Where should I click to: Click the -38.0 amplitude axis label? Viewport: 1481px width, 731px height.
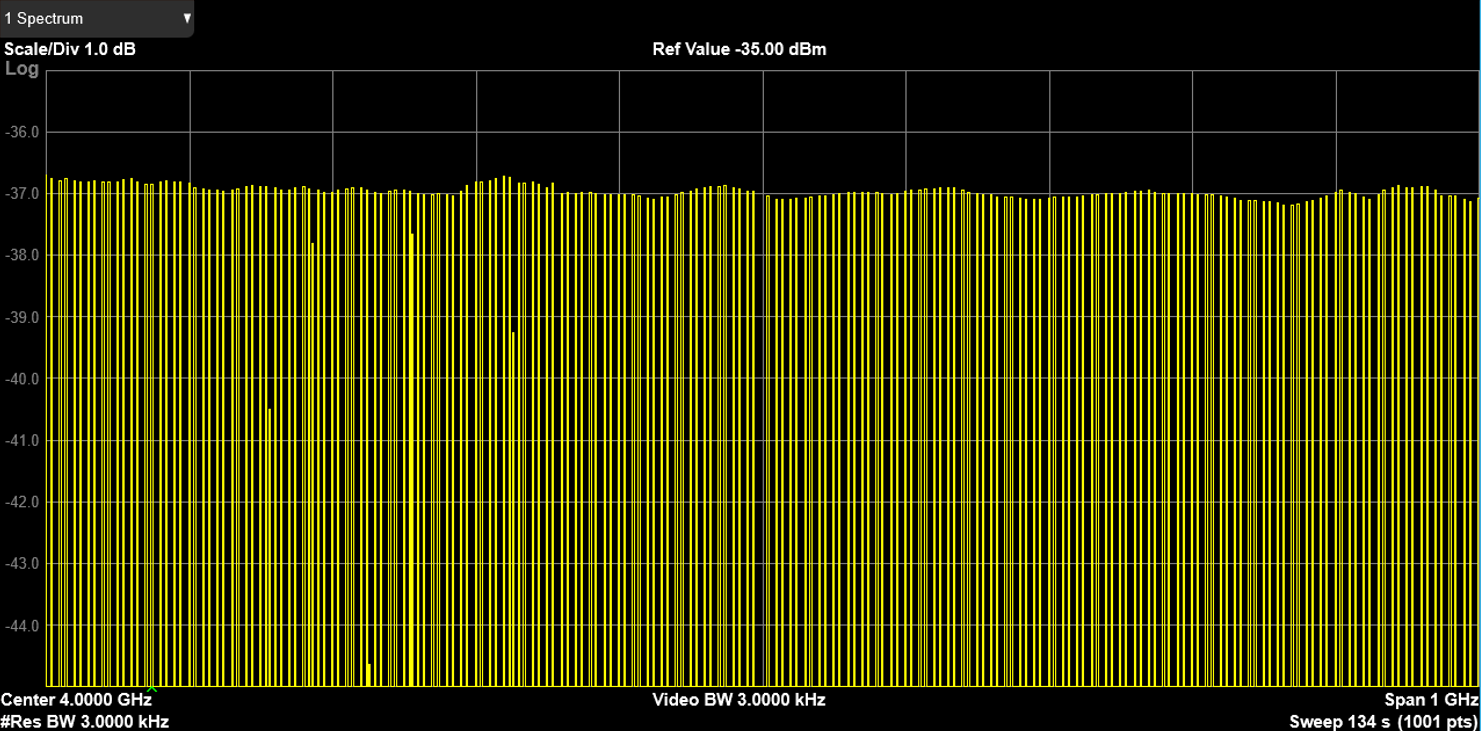point(23,255)
